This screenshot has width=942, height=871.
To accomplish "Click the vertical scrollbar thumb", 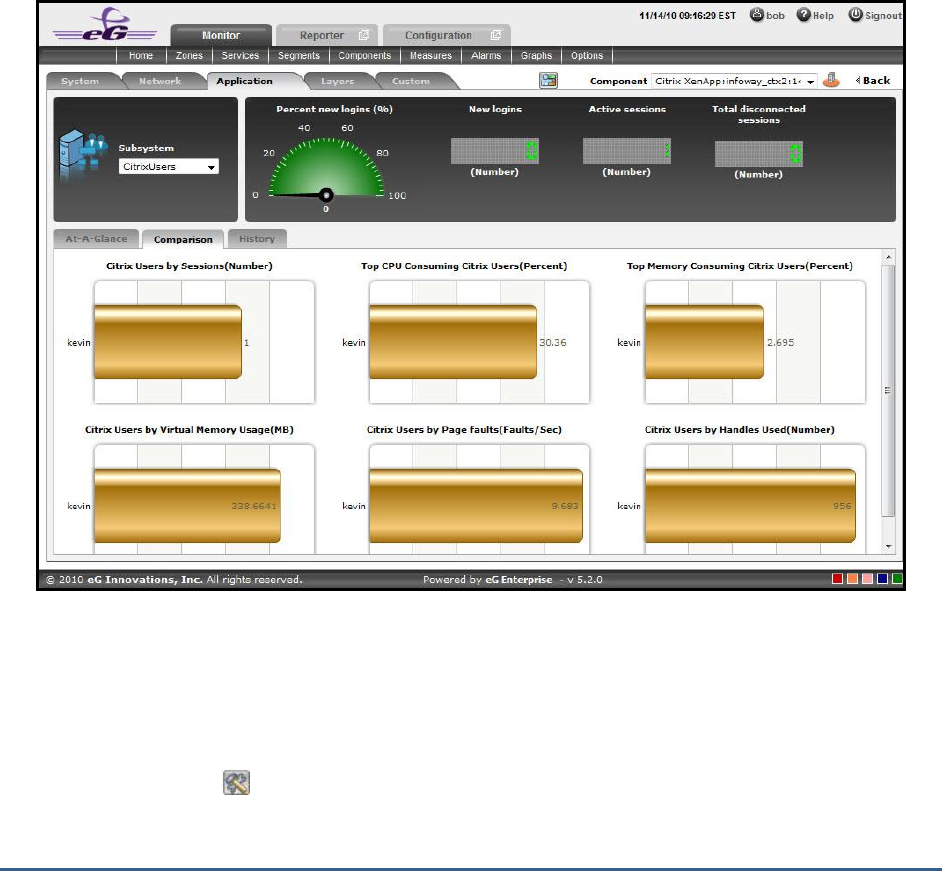I will (889, 390).
